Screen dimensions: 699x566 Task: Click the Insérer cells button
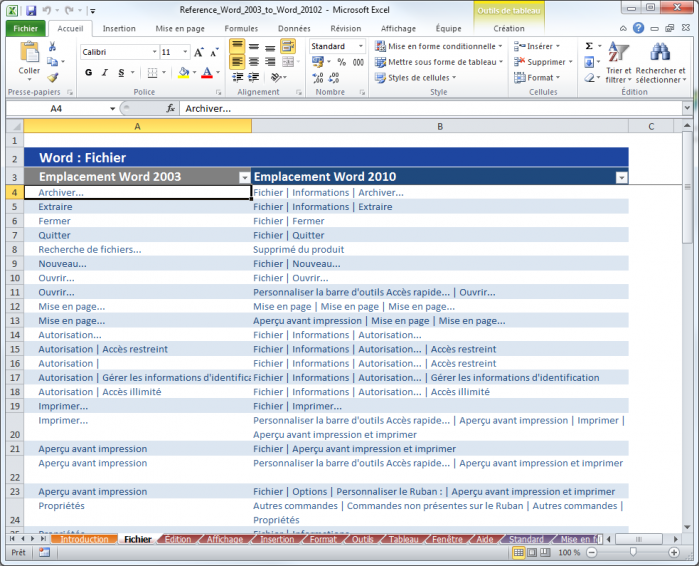[536, 46]
